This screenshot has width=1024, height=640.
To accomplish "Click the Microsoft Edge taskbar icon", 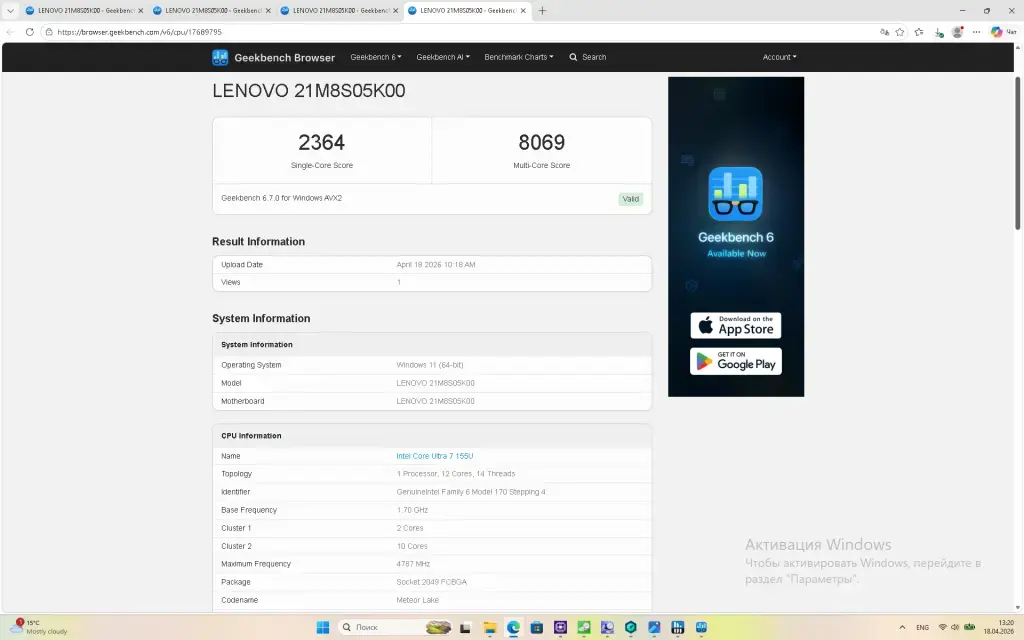I will (513, 627).
